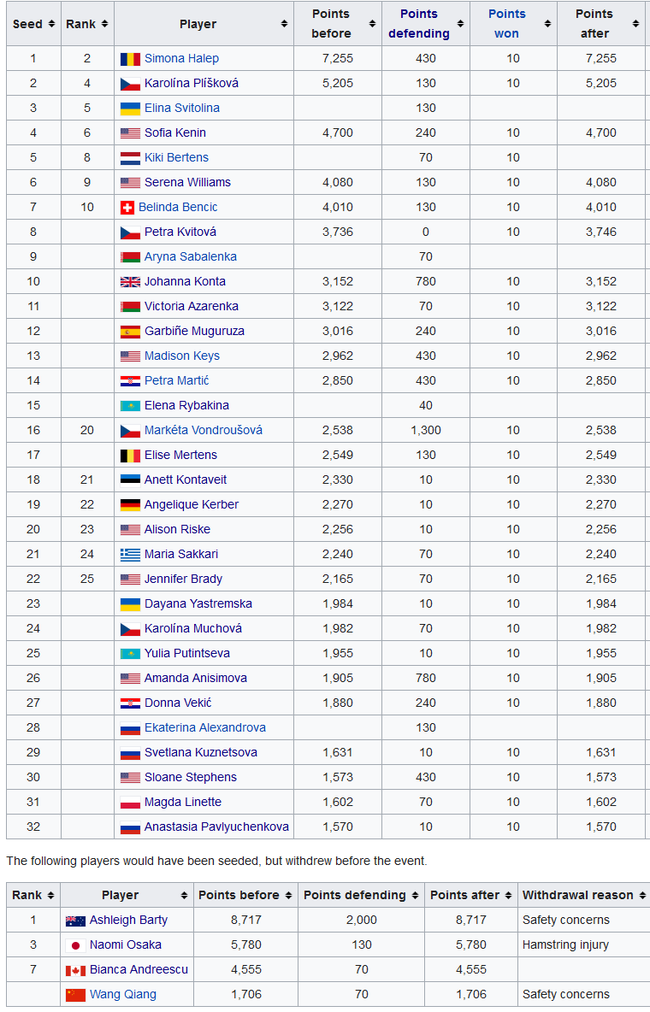
Task: Open Jennifer Brady link
Action: click(x=183, y=579)
